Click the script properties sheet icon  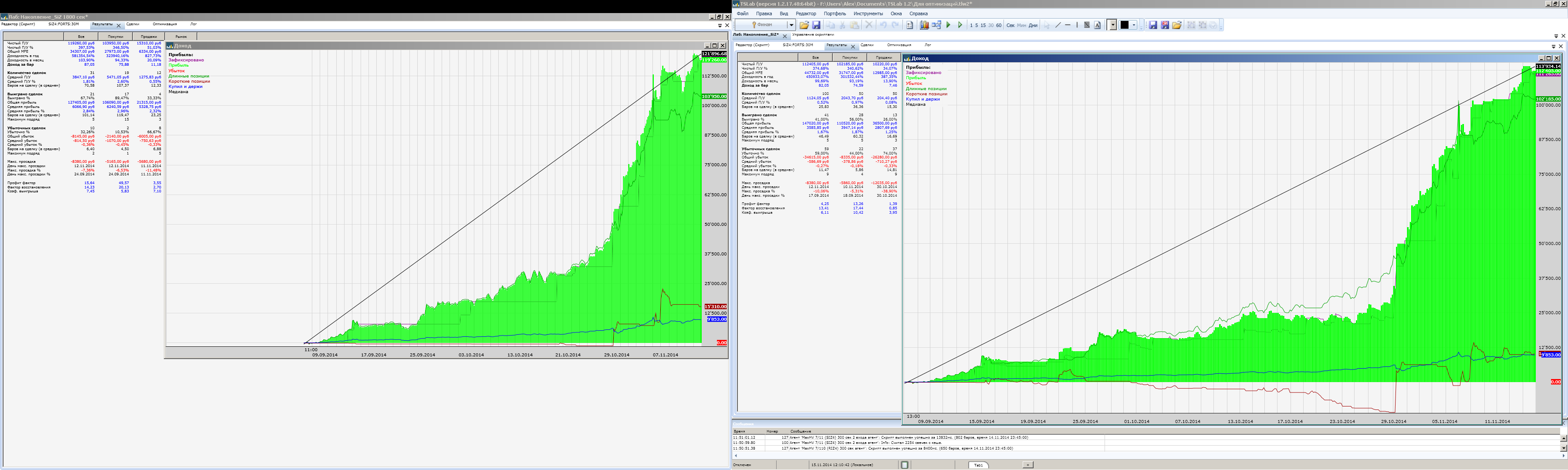click(x=909, y=25)
